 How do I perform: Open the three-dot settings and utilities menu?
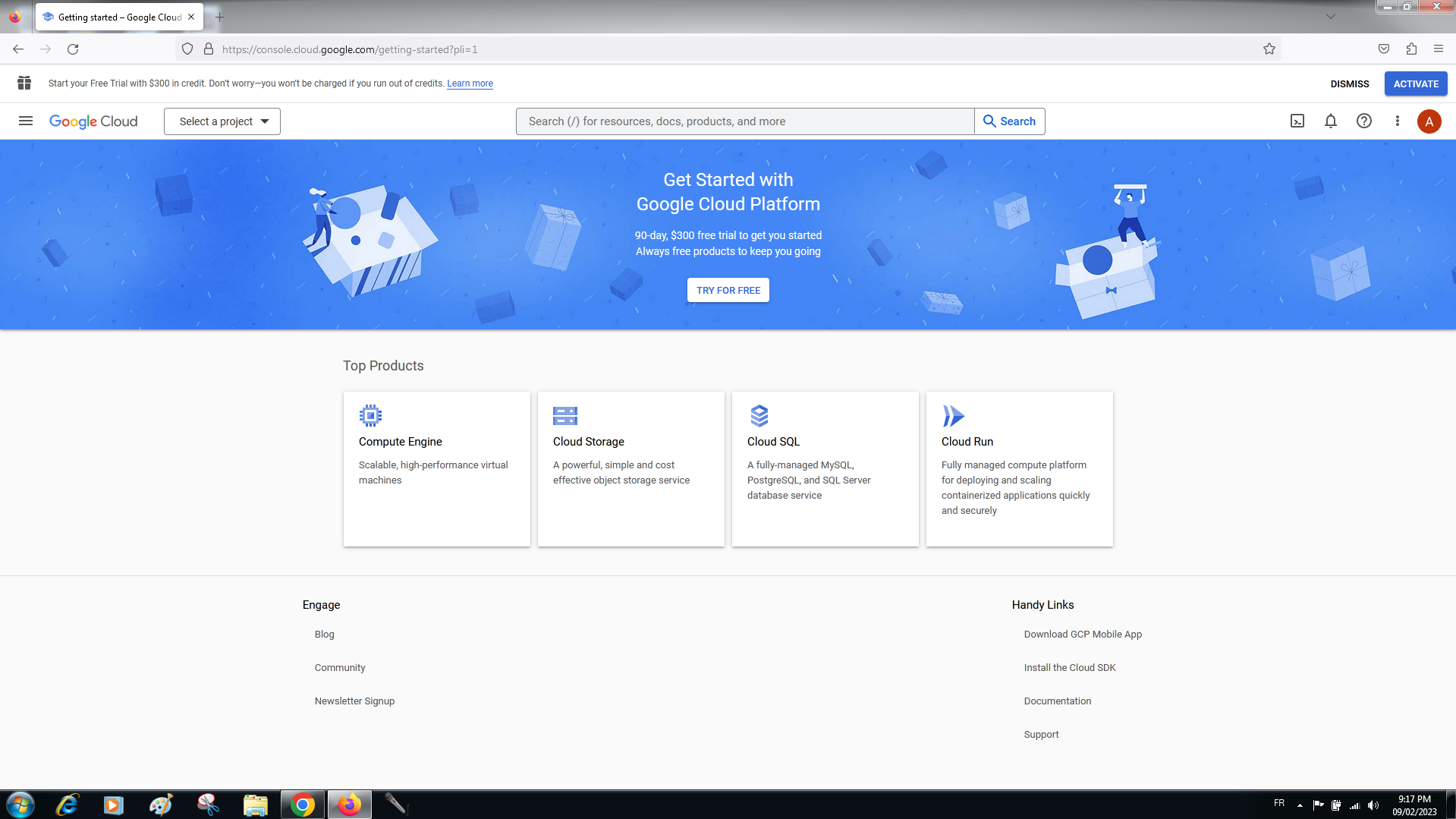[1398, 121]
